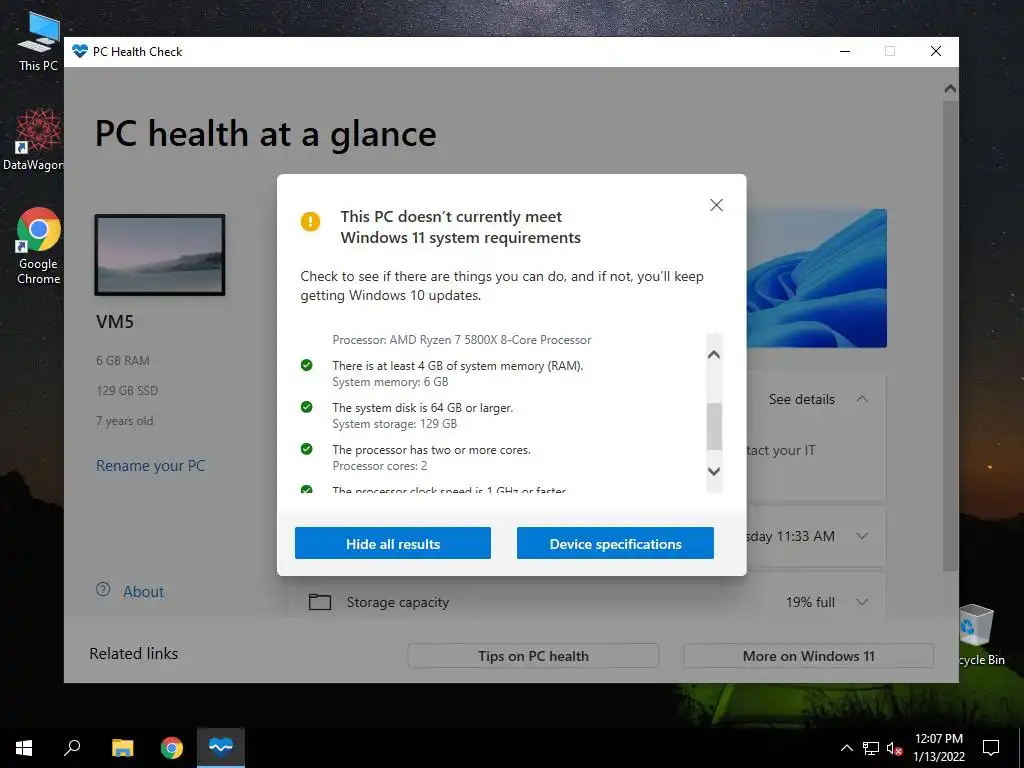This screenshot has height=768, width=1024.
Task: Show hidden system tray icons
Action: [x=846, y=748]
